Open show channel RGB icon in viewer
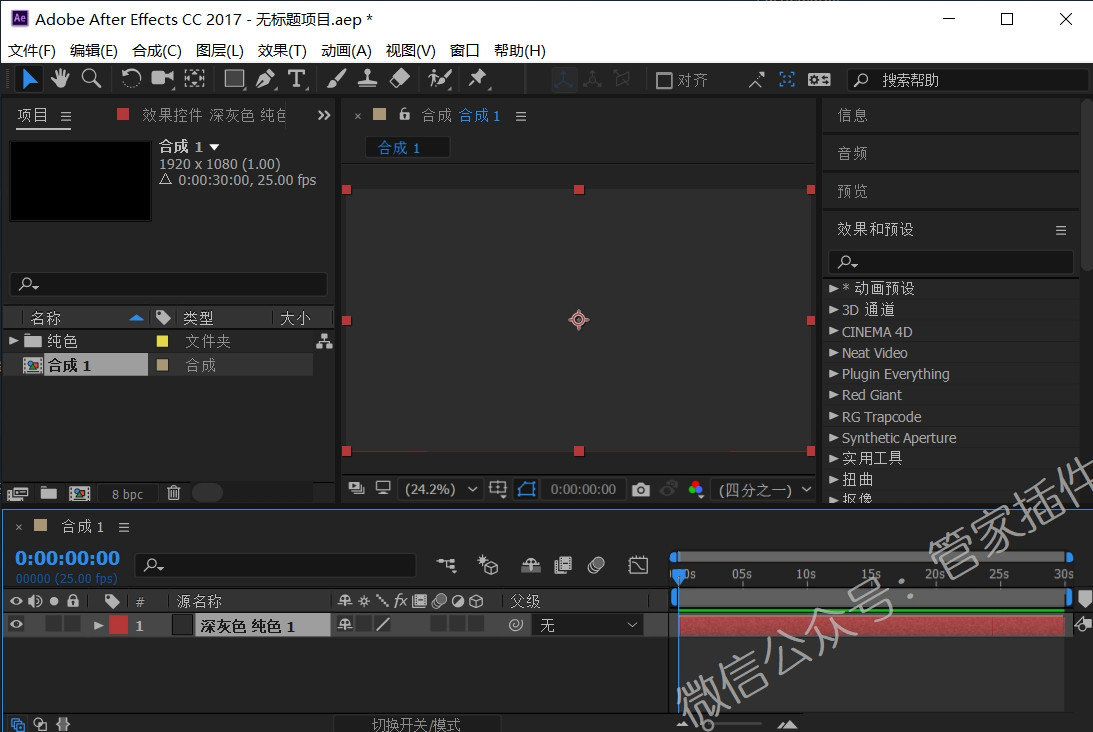Screen dimensions: 1093x732 click(696, 489)
